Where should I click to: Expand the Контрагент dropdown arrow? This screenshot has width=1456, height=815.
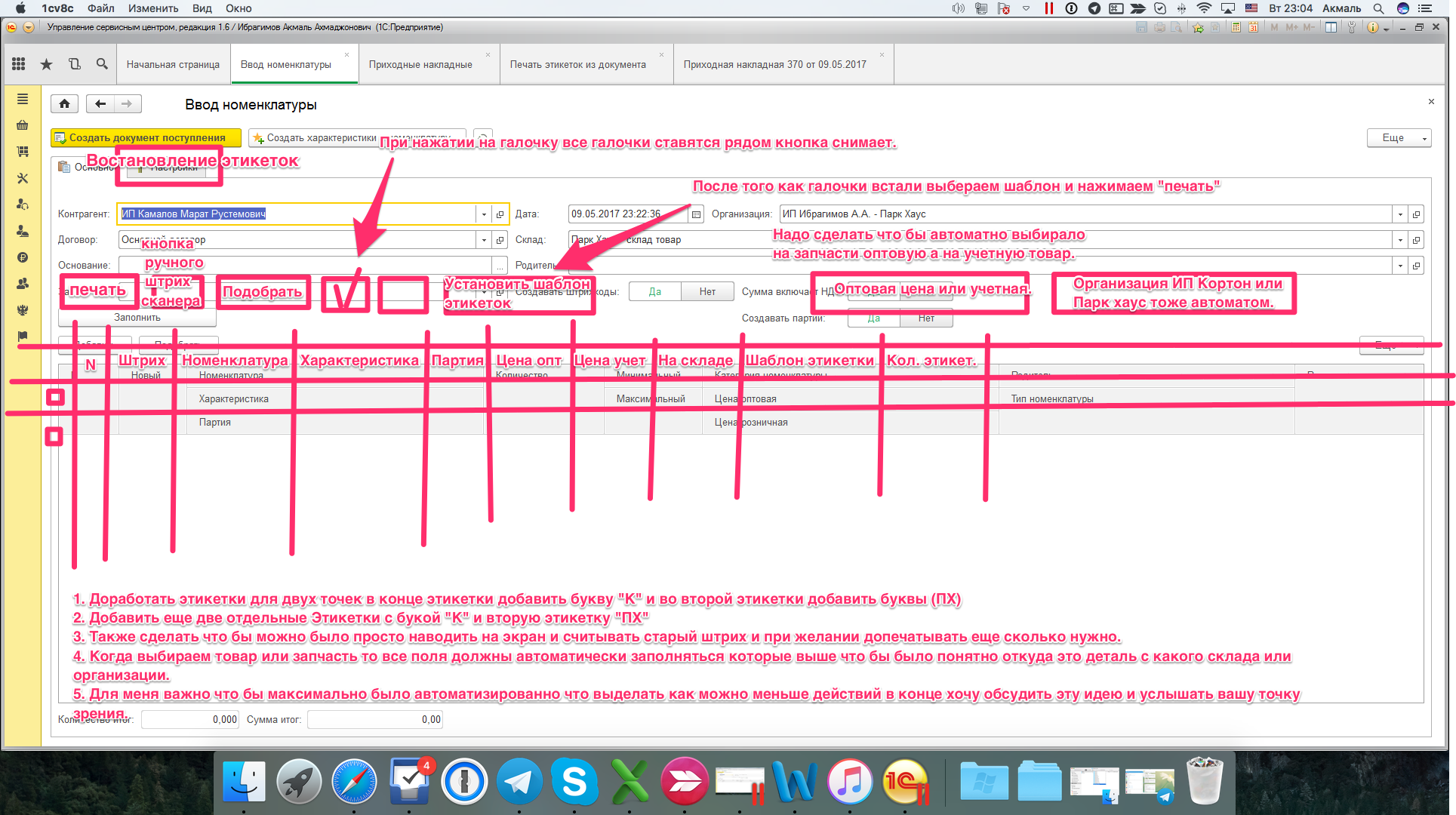(x=484, y=214)
